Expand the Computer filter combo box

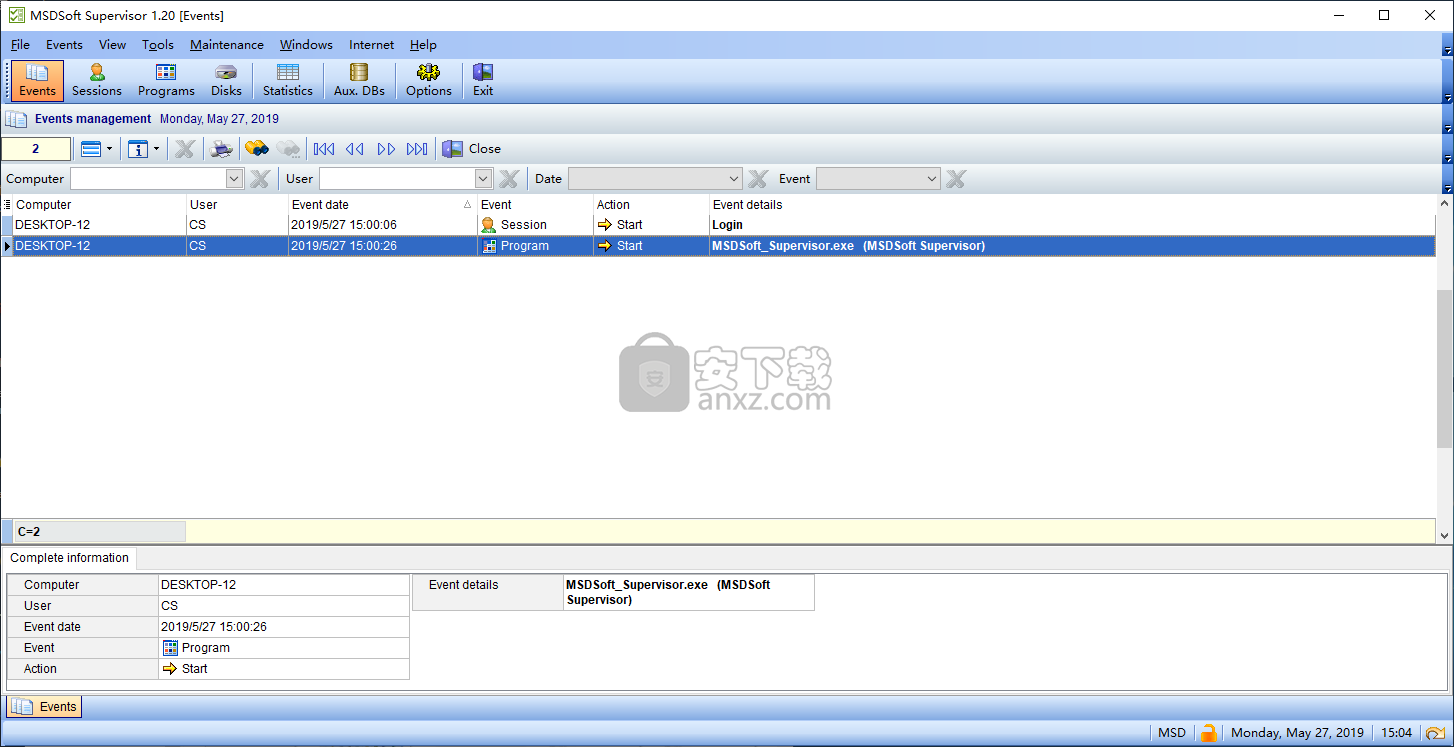[235, 179]
